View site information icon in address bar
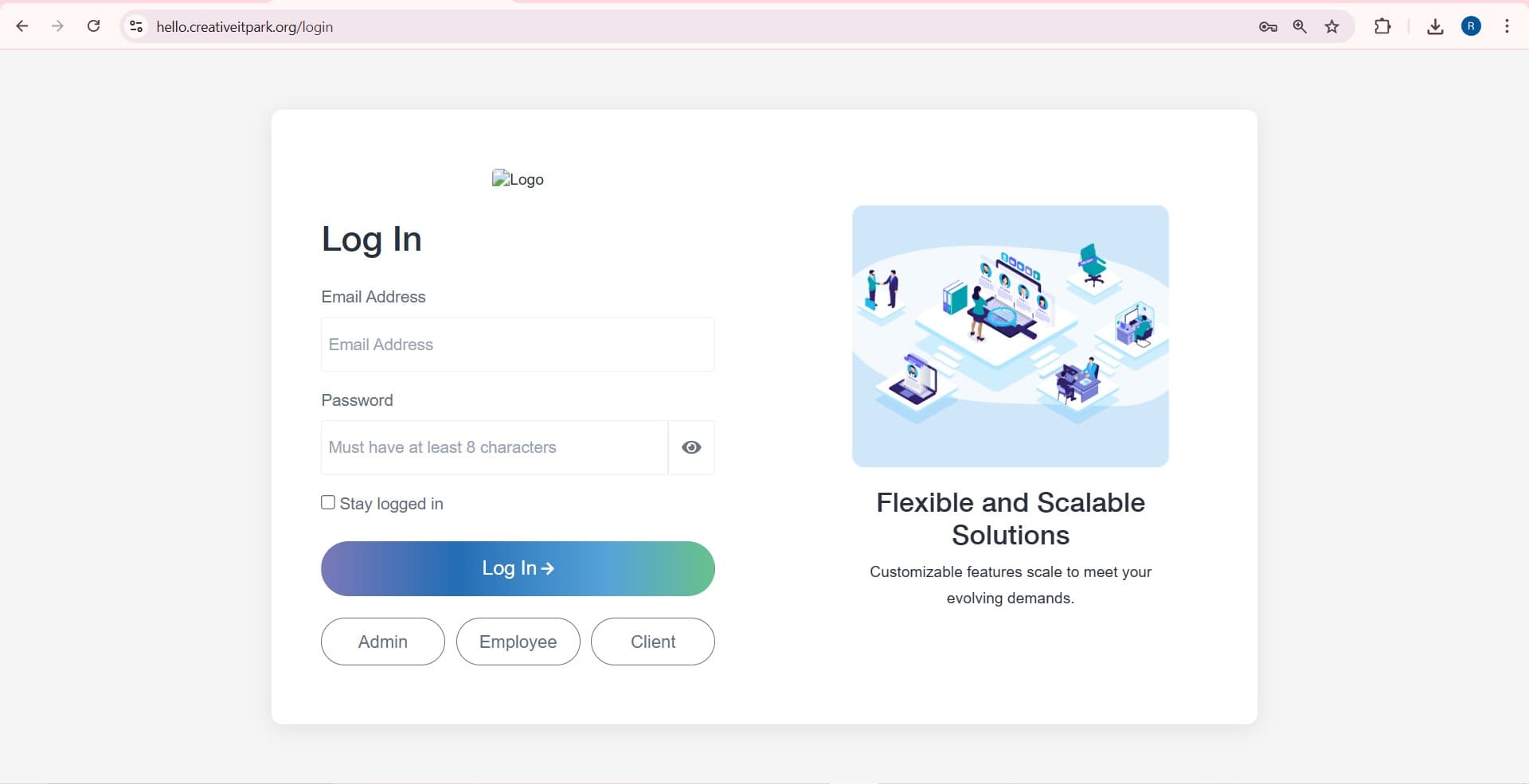 [x=136, y=26]
